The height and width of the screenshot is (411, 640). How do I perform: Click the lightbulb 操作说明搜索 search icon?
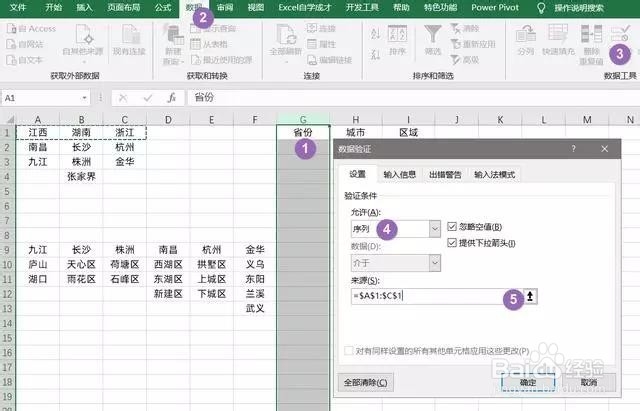pos(541,8)
